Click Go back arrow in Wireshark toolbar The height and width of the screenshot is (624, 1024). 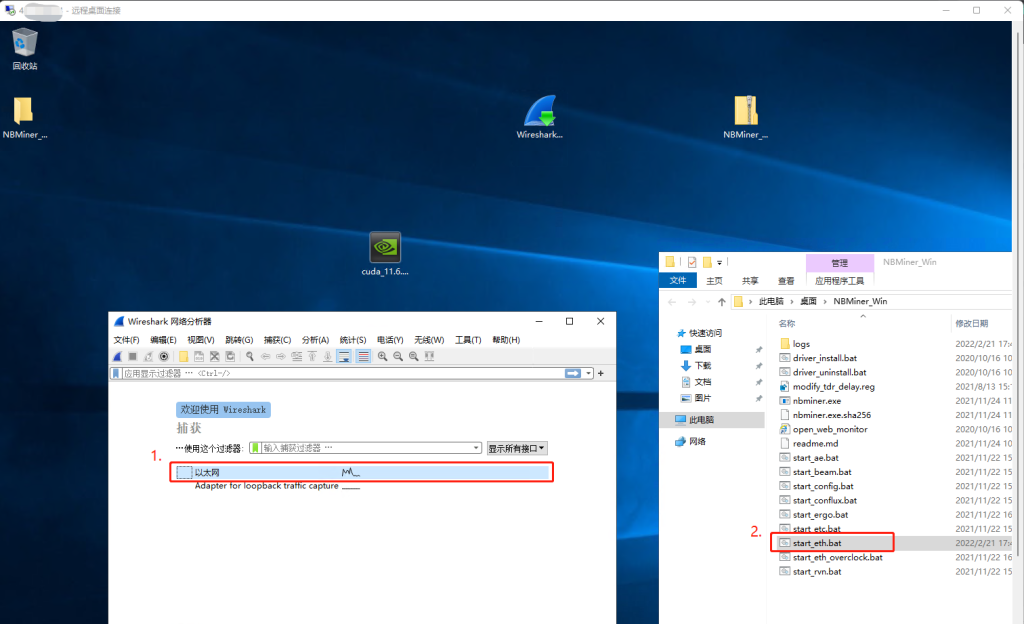point(265,356)
